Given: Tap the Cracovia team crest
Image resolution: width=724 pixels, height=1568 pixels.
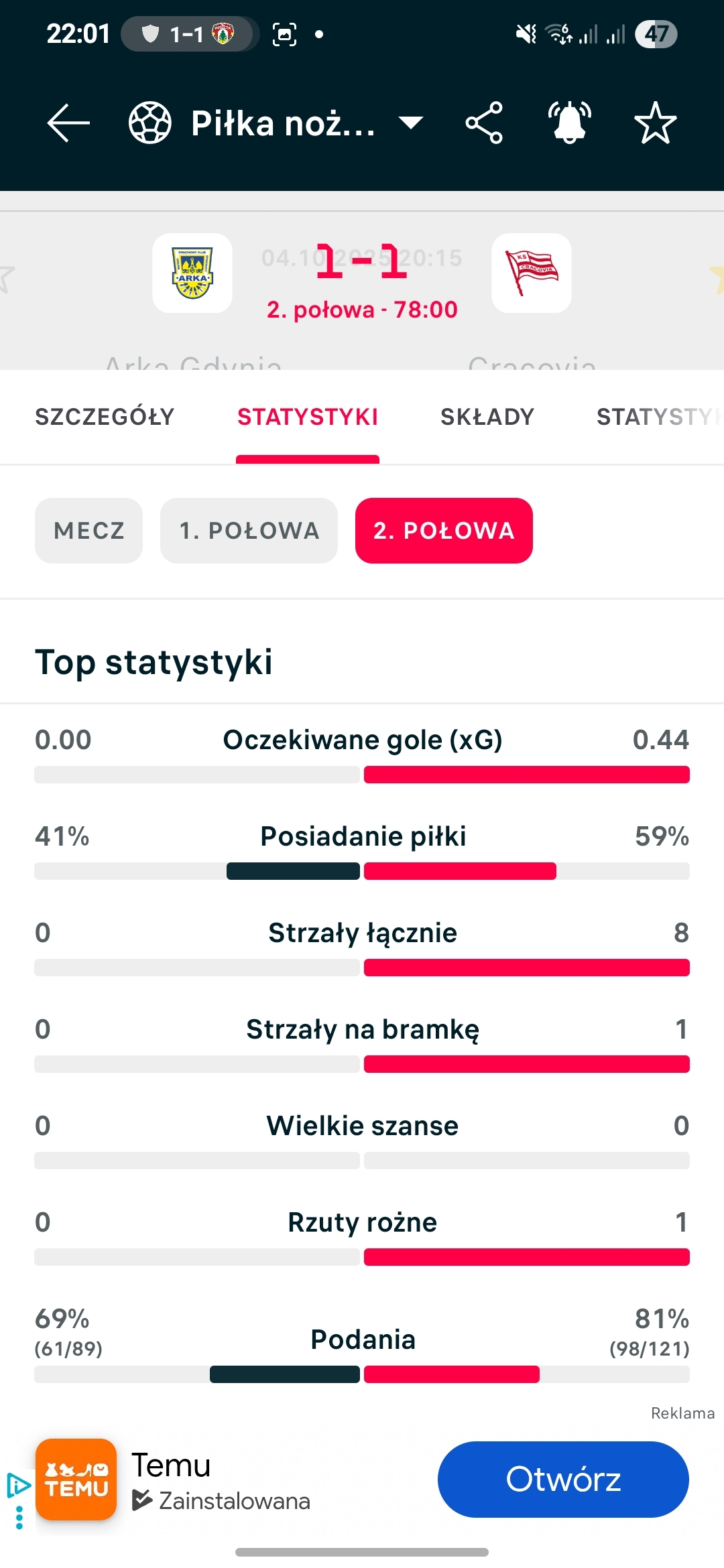Looking at the screenshot, I should (532, 273).
